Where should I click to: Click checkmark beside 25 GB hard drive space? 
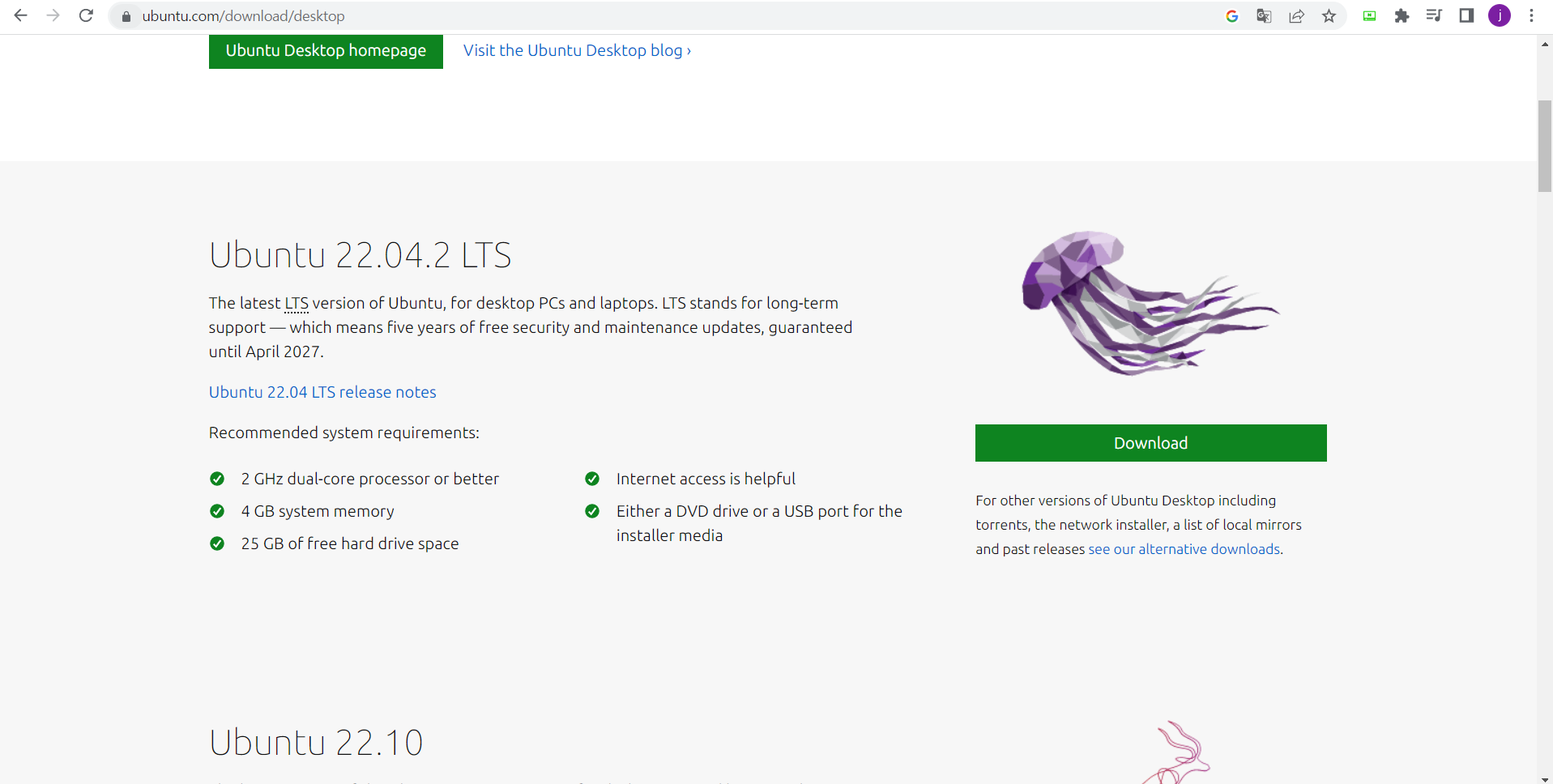[x=217, y=543]
